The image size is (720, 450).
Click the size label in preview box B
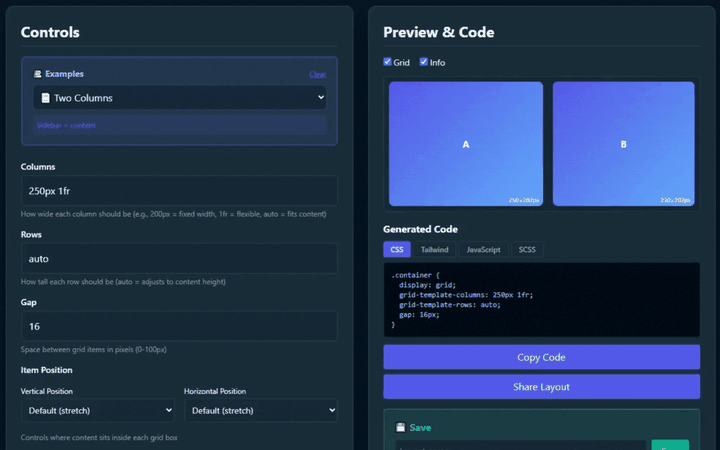pos(675,200)
